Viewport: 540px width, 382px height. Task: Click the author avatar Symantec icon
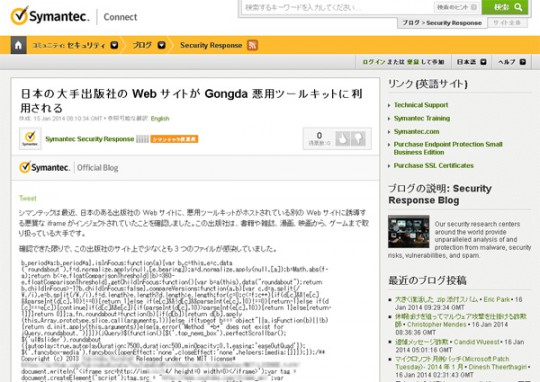[x=30, y=138]
